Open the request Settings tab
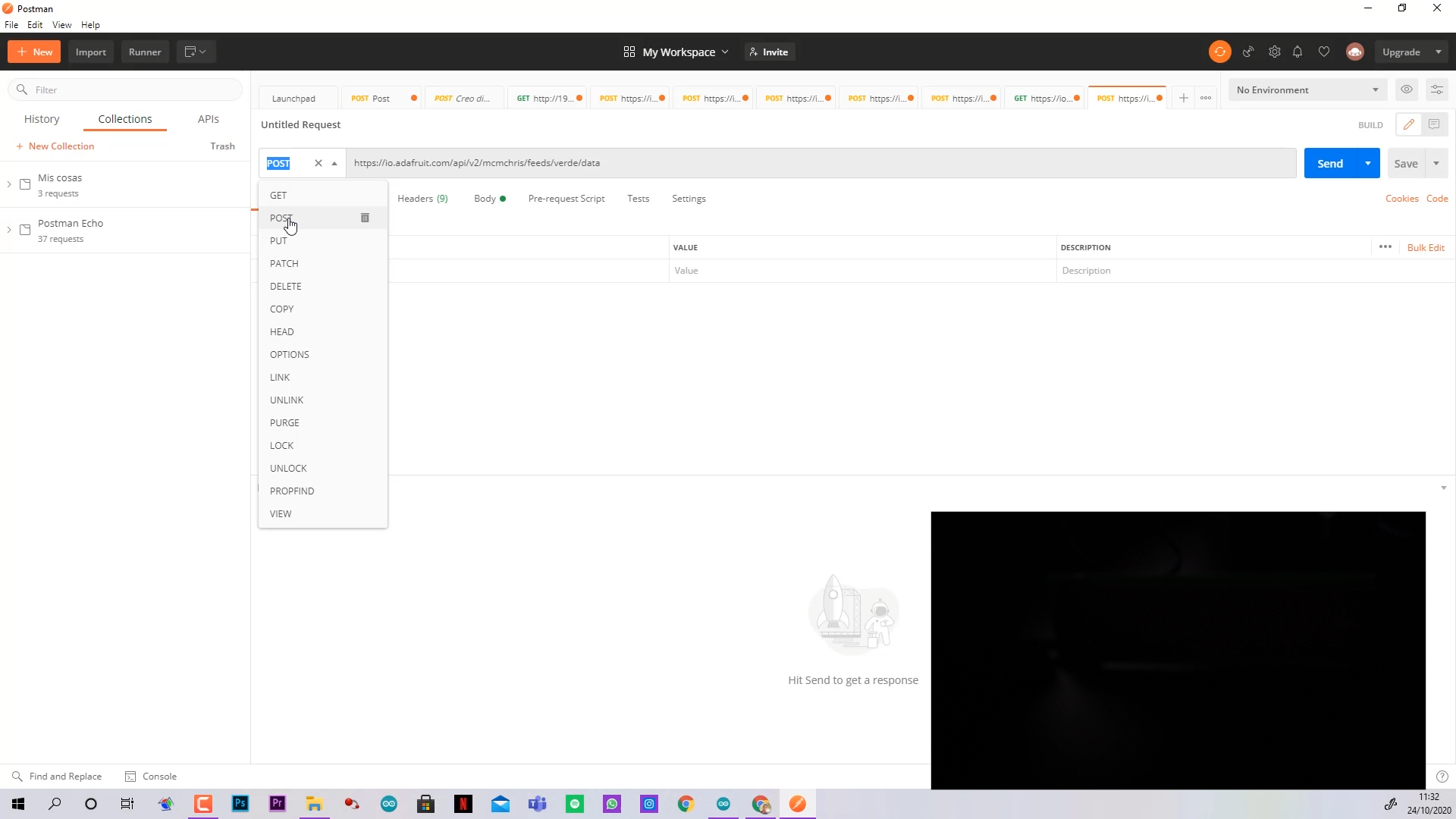1456x819 pixels. tap(689, 199)
